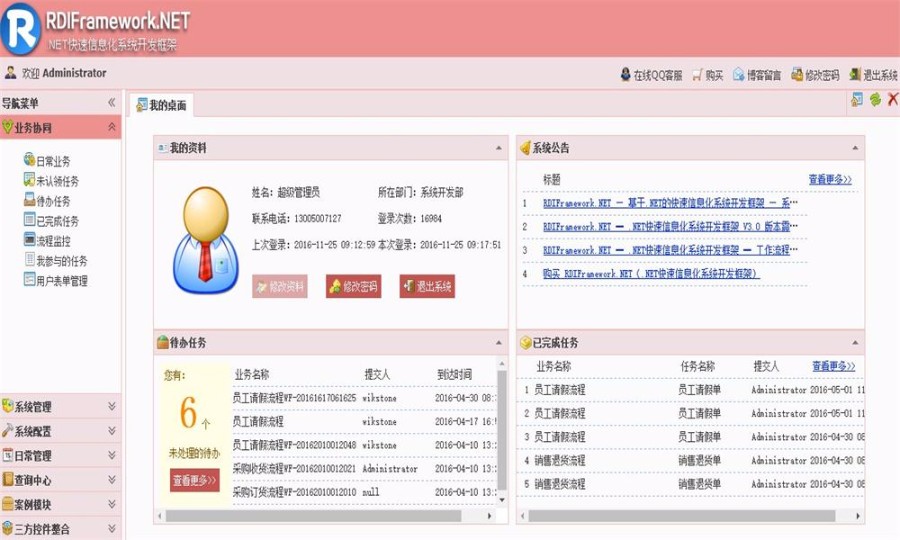Image resolution: width=900 pixels, height=540 pixels.
Task: Click the 退出系统 button in 我的资料
Action: [427, 286]
